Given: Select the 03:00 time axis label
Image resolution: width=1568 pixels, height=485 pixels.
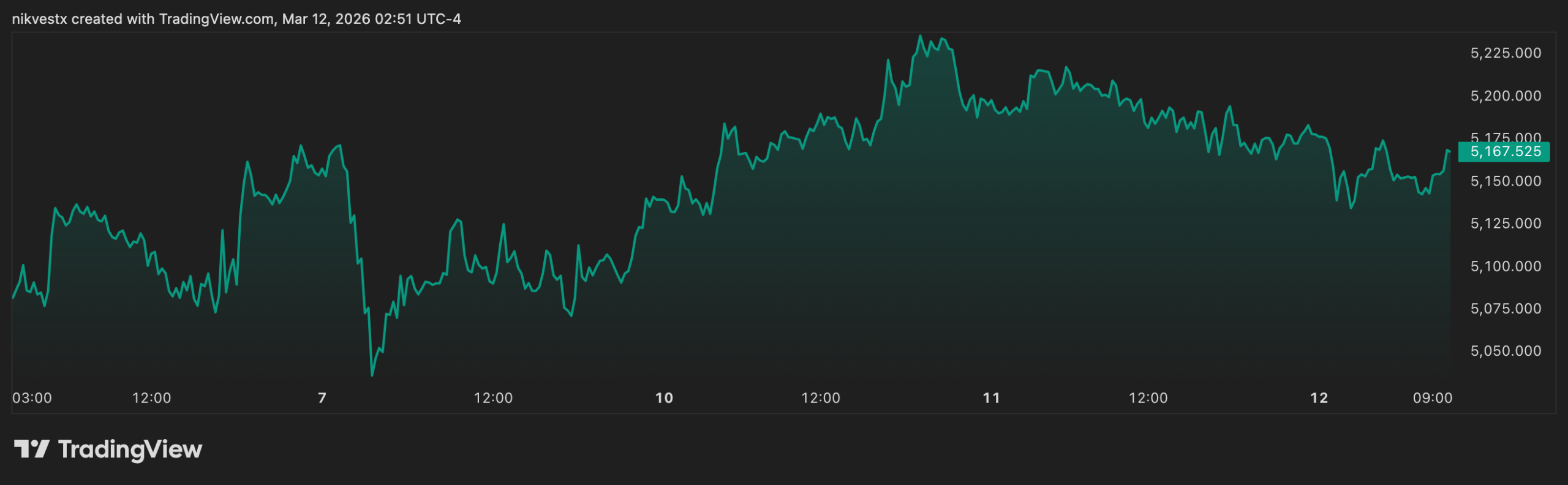Looking at the screenshot, I should click(32, 398).
